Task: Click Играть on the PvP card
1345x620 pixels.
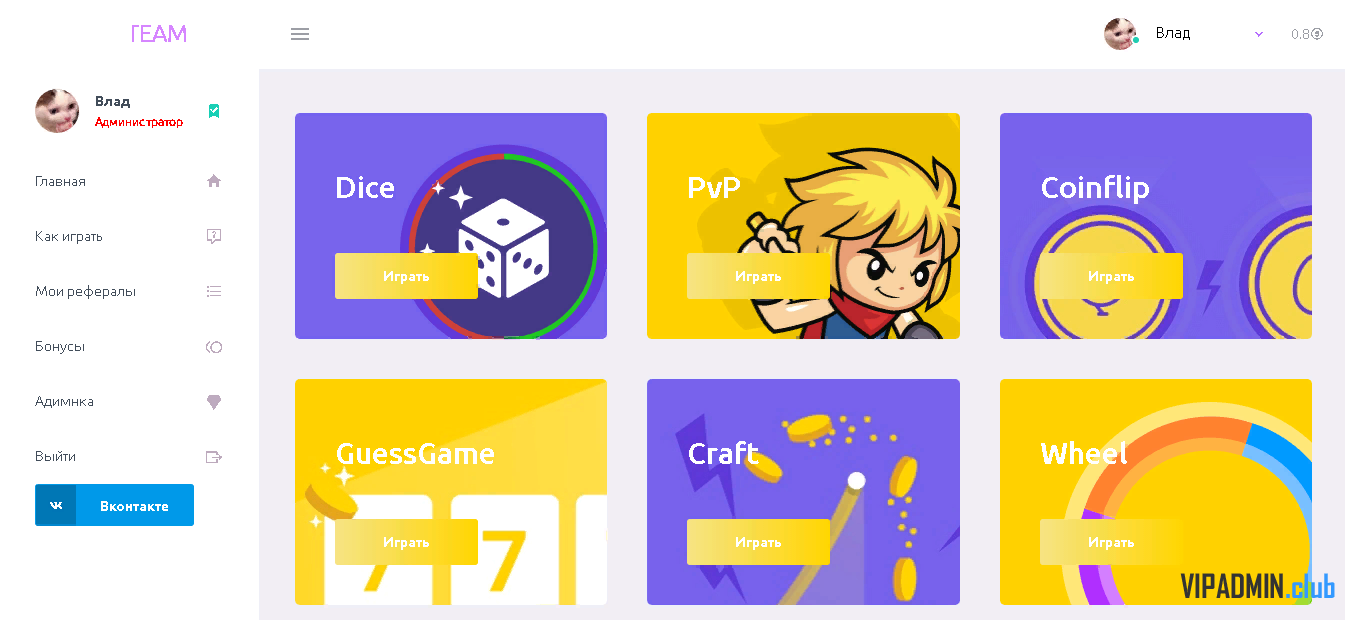Action: pyautogui.click(x=758, y=276)
